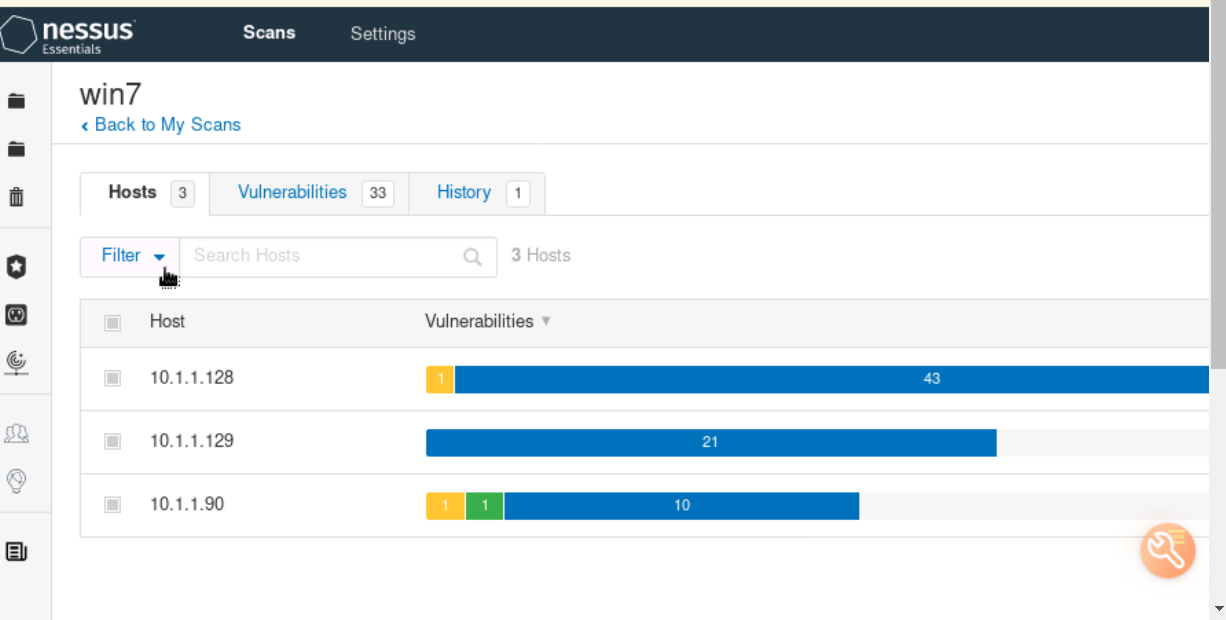Open Settings in the top navigation
The width and height of the screenshot is (1226, 620).
382,34
